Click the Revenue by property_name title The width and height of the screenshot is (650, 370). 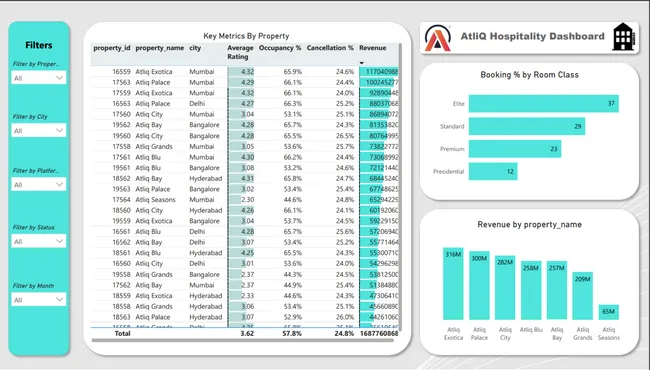(529, 225)
